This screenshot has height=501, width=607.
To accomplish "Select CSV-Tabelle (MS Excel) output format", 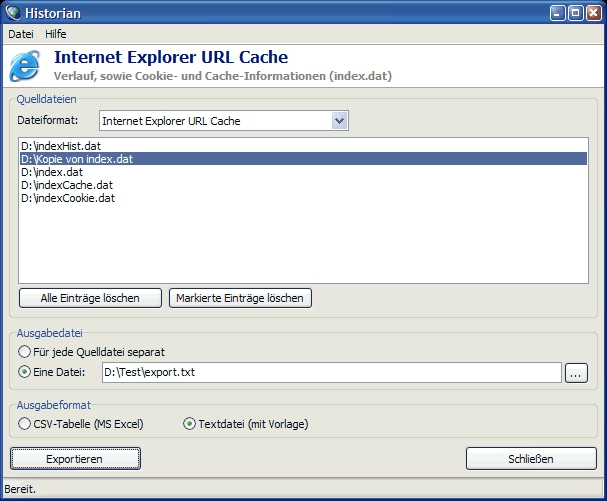I will pos(25,424).
